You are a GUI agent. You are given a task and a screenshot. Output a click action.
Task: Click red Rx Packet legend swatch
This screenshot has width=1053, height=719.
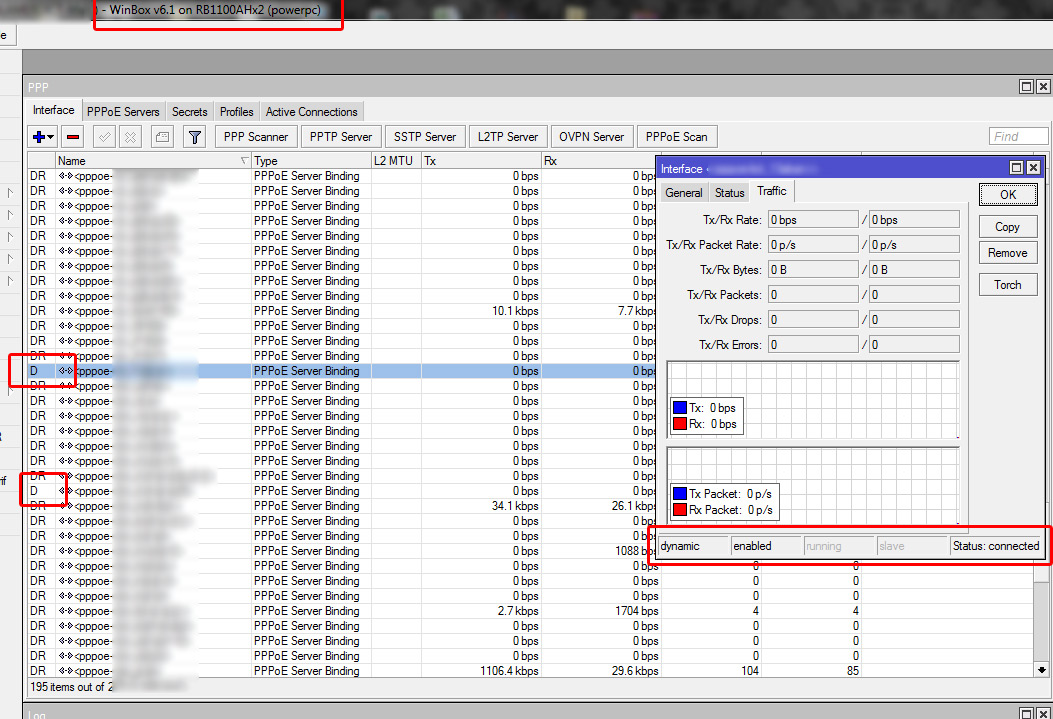coord(680,510)
